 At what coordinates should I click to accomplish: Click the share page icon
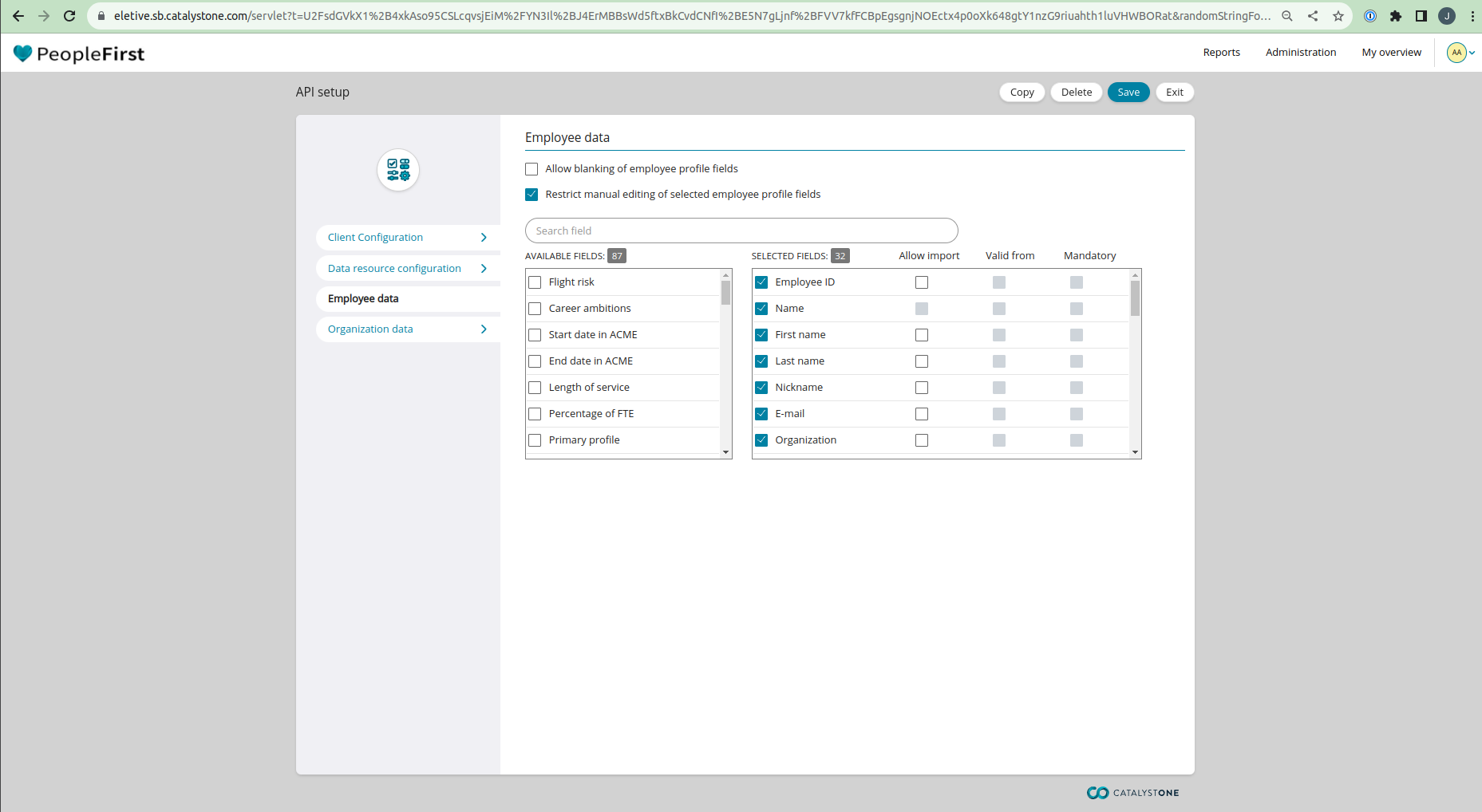point(1313,16)
